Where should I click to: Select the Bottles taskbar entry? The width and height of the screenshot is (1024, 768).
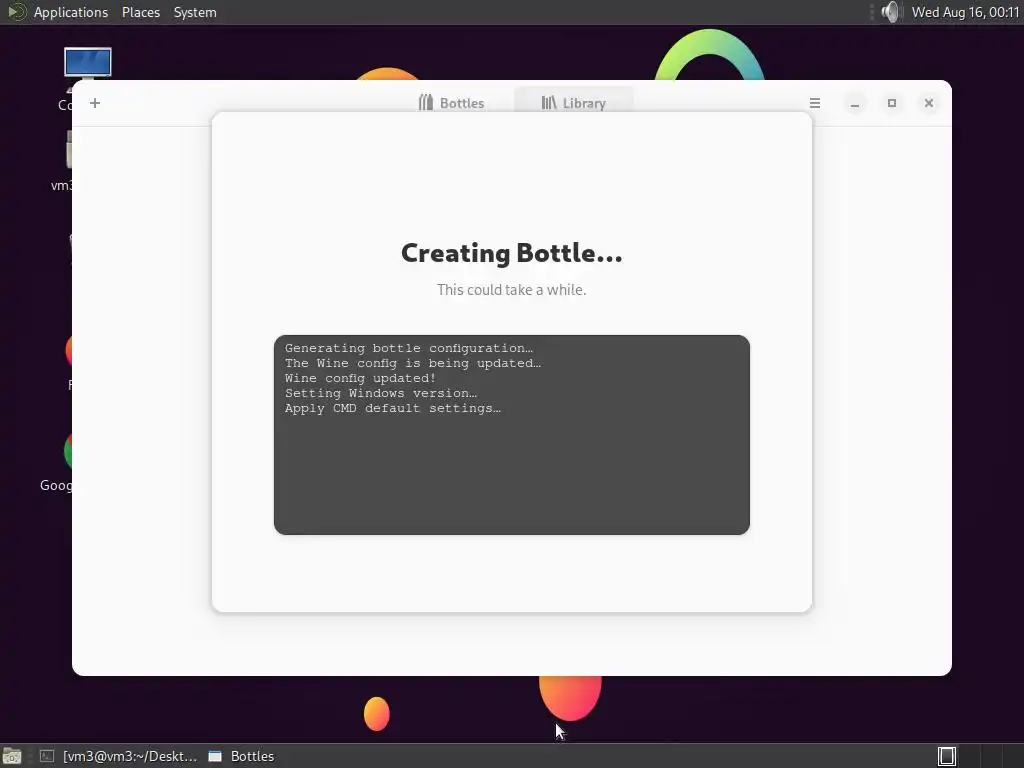pyautogui.click(x=242, y=756)
